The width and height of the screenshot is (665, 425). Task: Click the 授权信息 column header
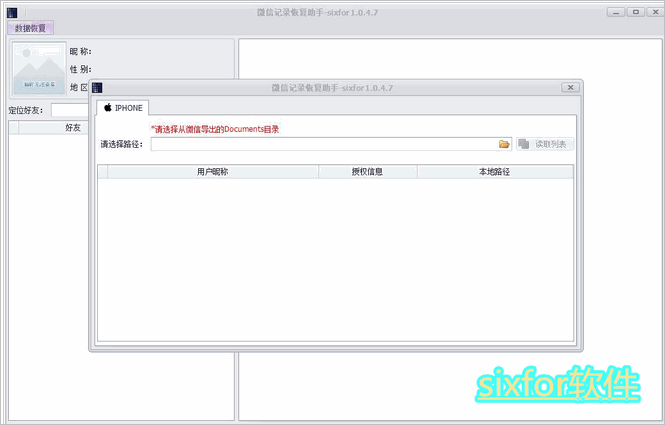(x=368, y=172)
